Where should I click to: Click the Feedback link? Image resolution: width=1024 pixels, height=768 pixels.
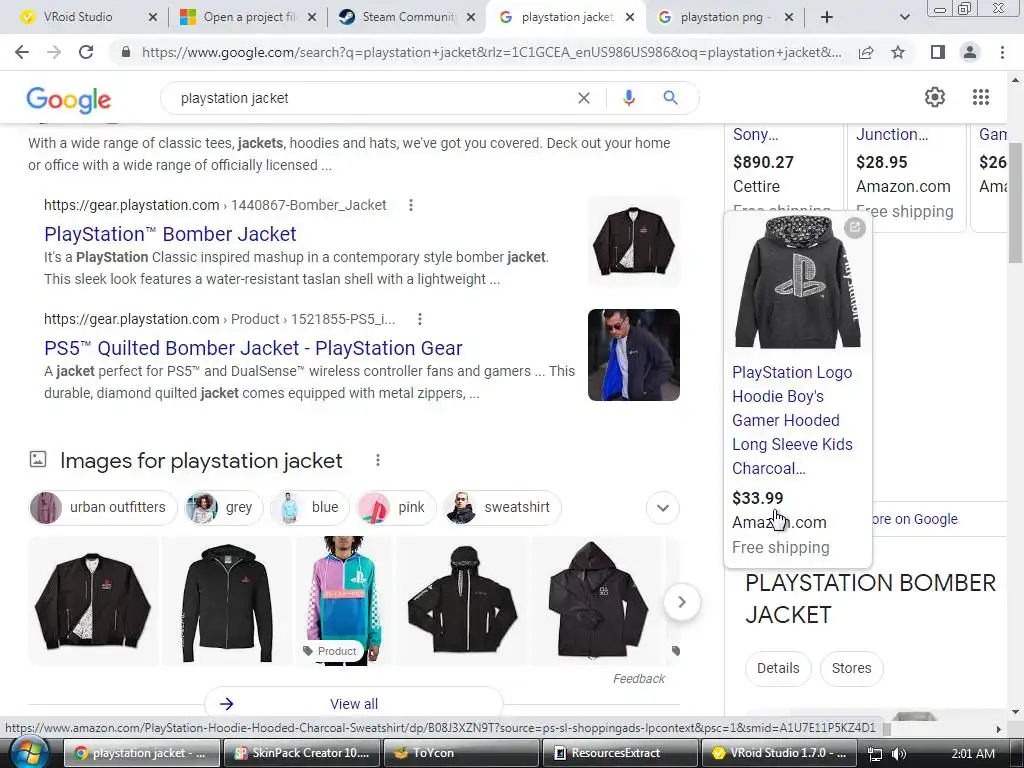click(638, 679)
